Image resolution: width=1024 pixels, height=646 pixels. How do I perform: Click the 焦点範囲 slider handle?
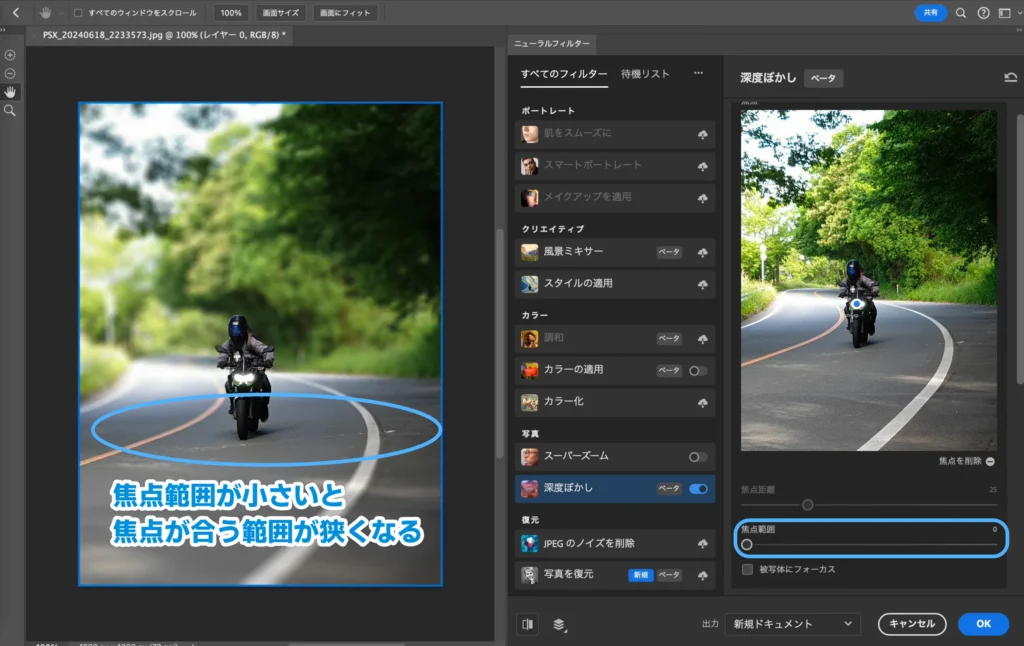746,544
